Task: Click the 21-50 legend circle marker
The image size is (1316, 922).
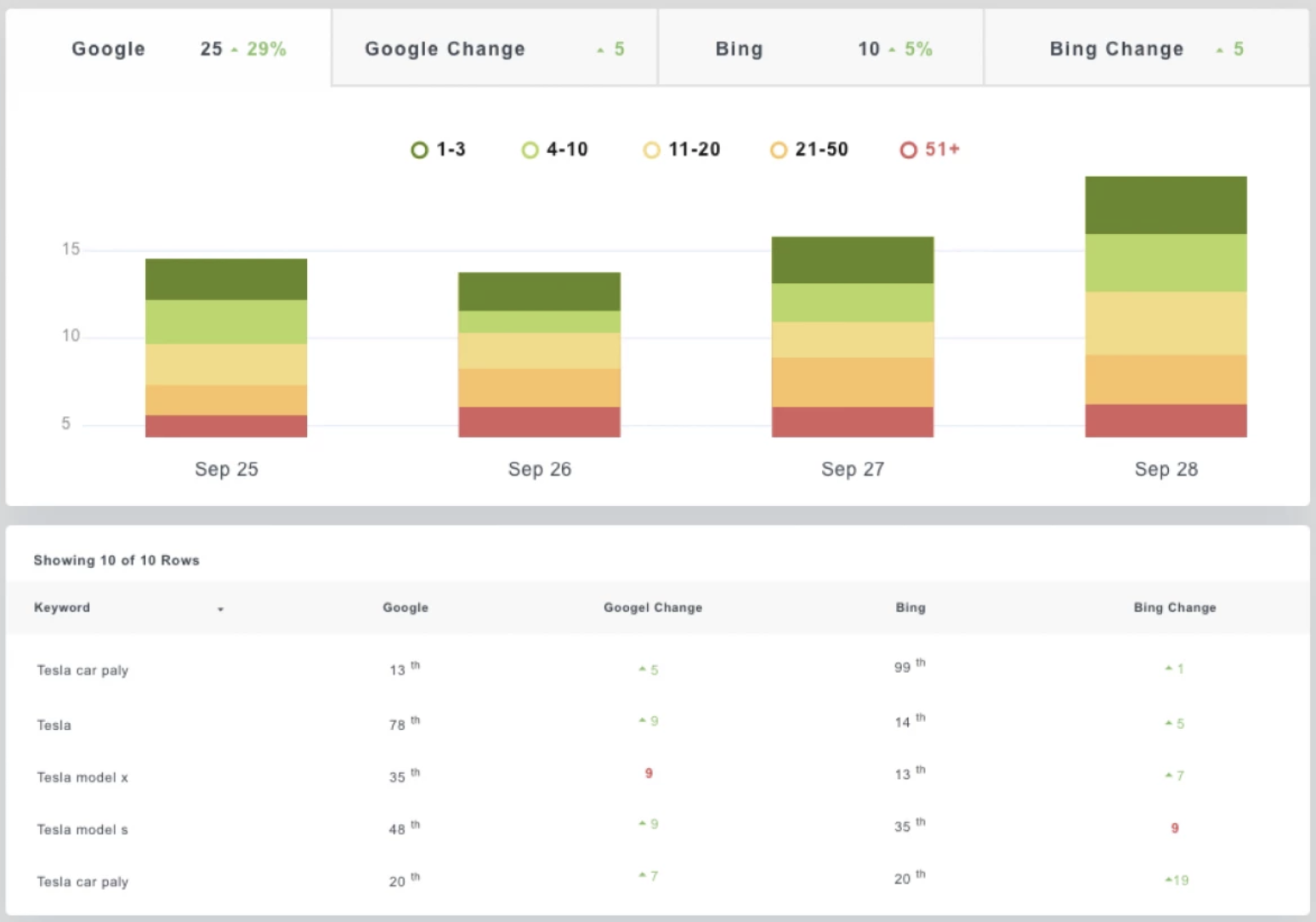Action: pyautogui.click(x=778, y=151)
